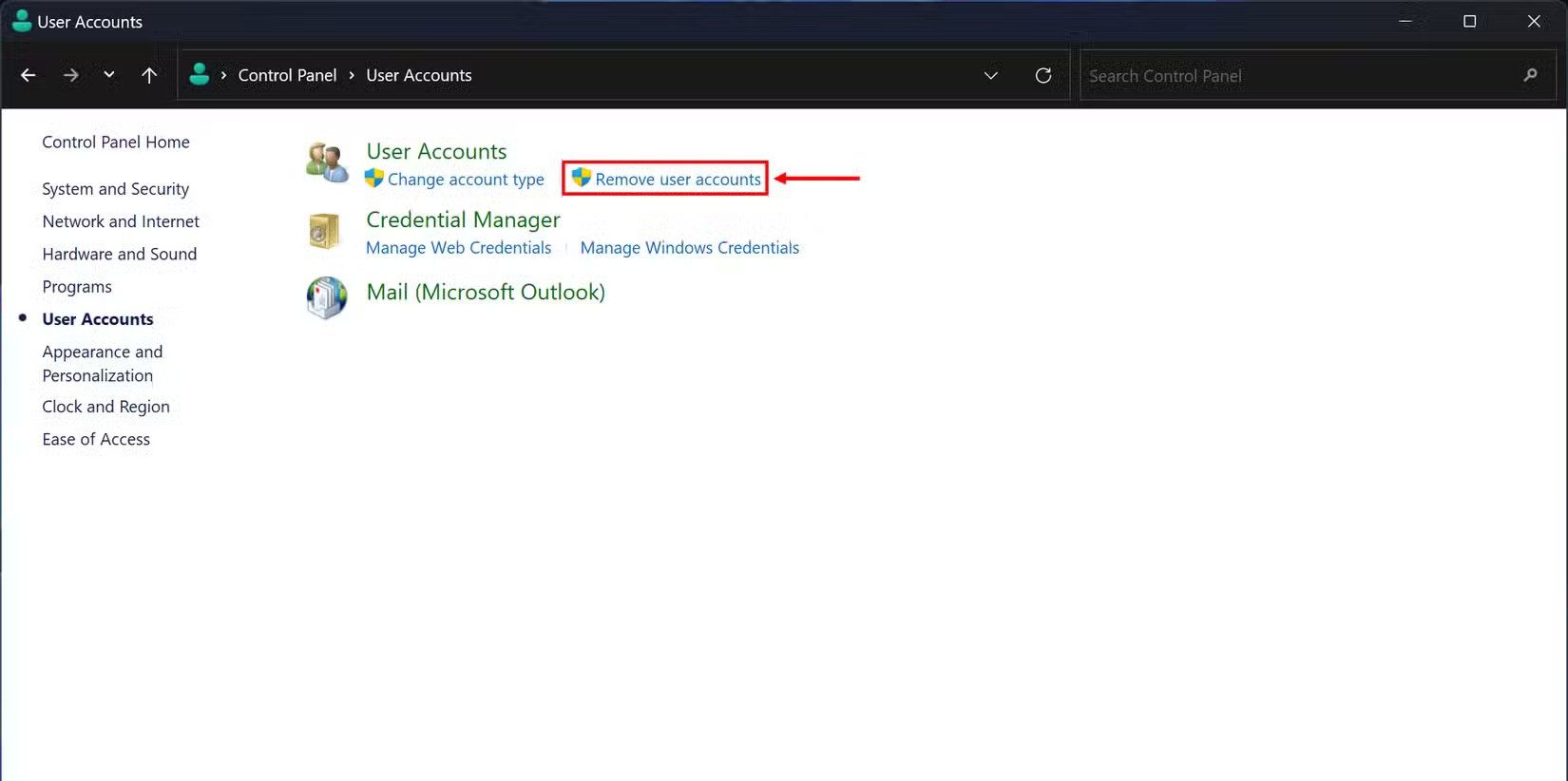Maximize the User Accounts window
This screenshot has width=1568, height=781.
(1470, 21)
